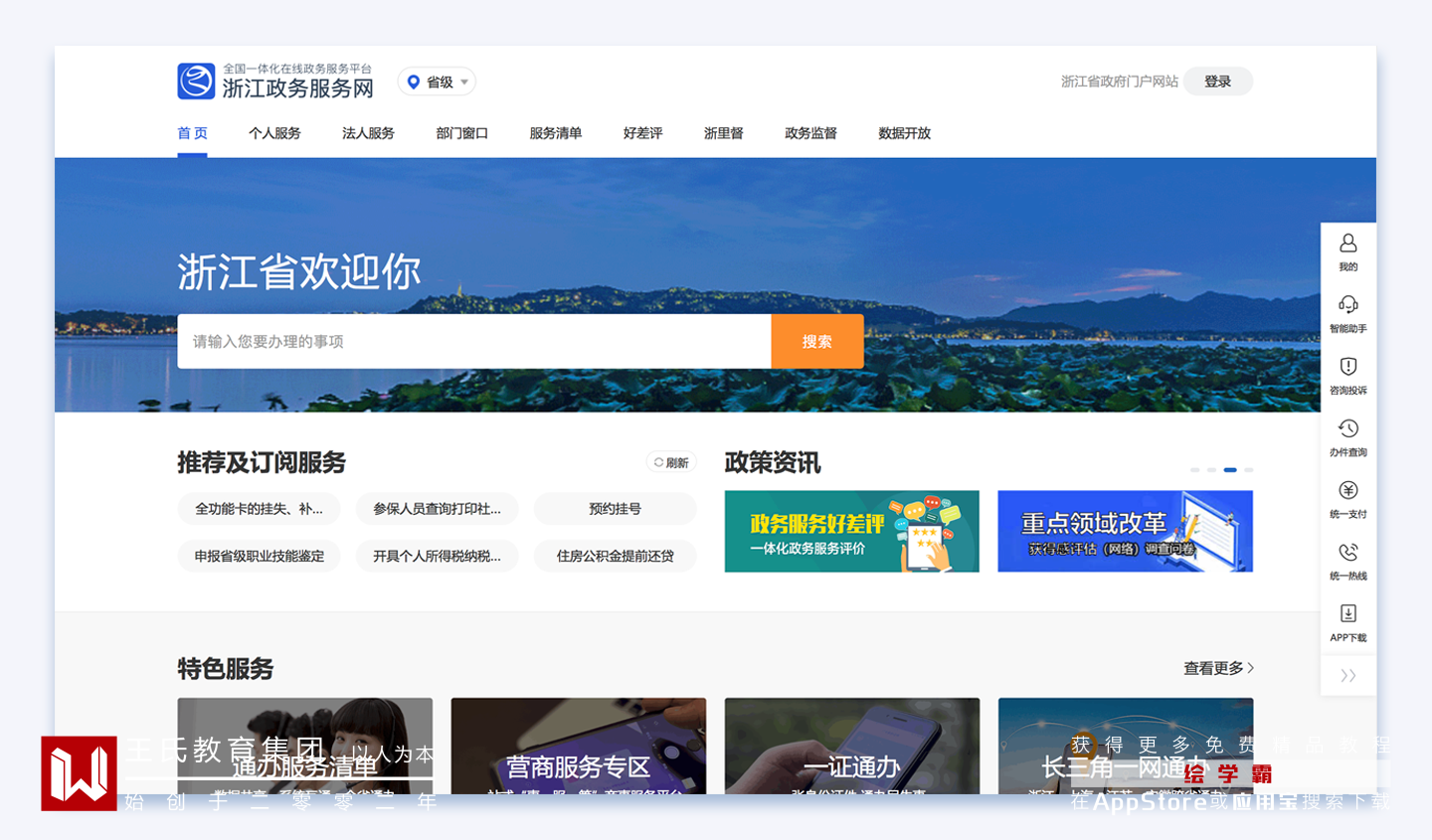Open the 全功能卡的挂失、补... service chip
This screenshot has width=1432, height=840.
tap(260, 509)
